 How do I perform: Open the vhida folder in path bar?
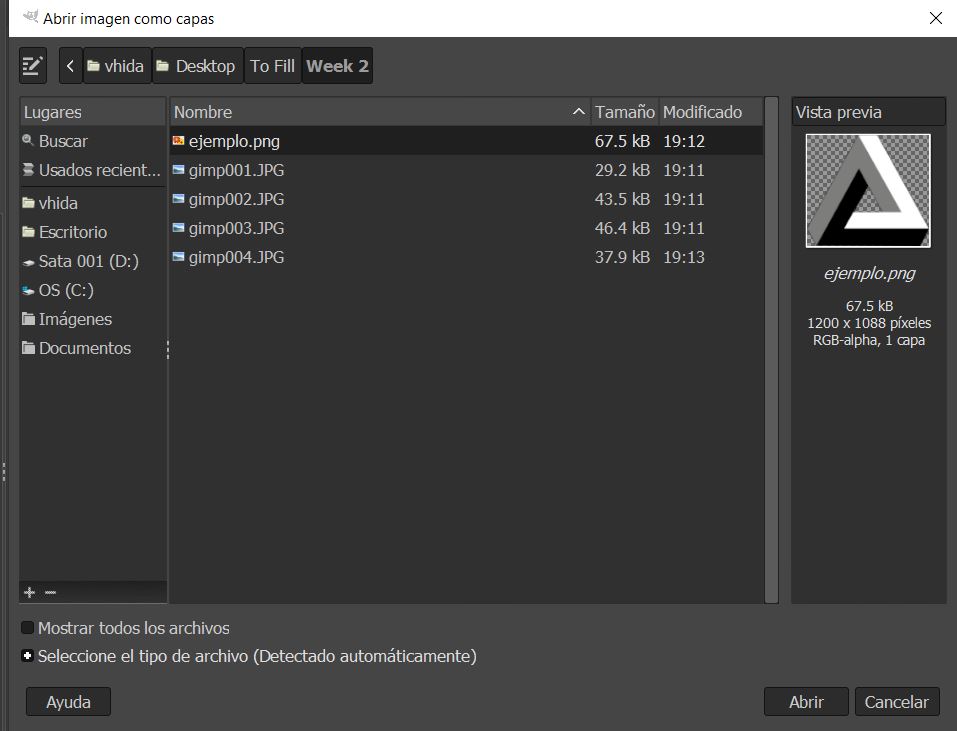click(117, 65)
